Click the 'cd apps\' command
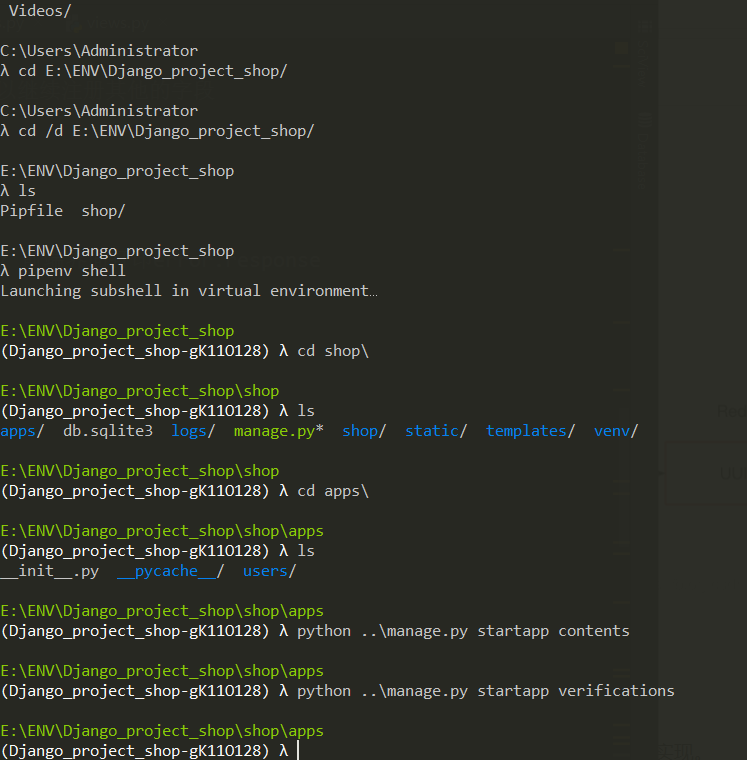This screenshot has width=747, height=760. [333, 491]
